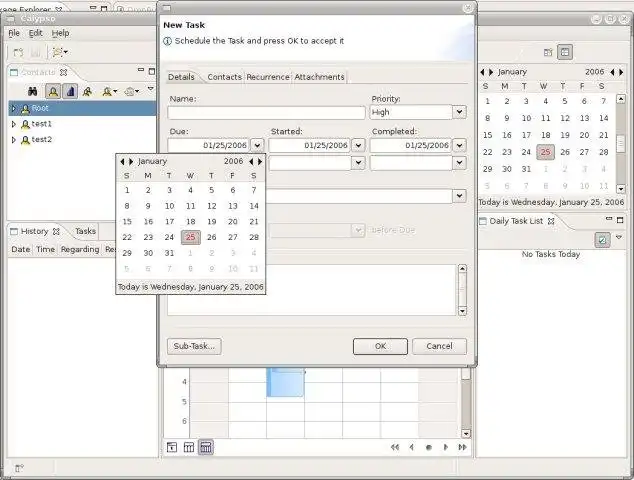This screenshot has width=634, height=480.
Task: Toggle the Daily Task List filter icon
Action: tap(602, 240)
